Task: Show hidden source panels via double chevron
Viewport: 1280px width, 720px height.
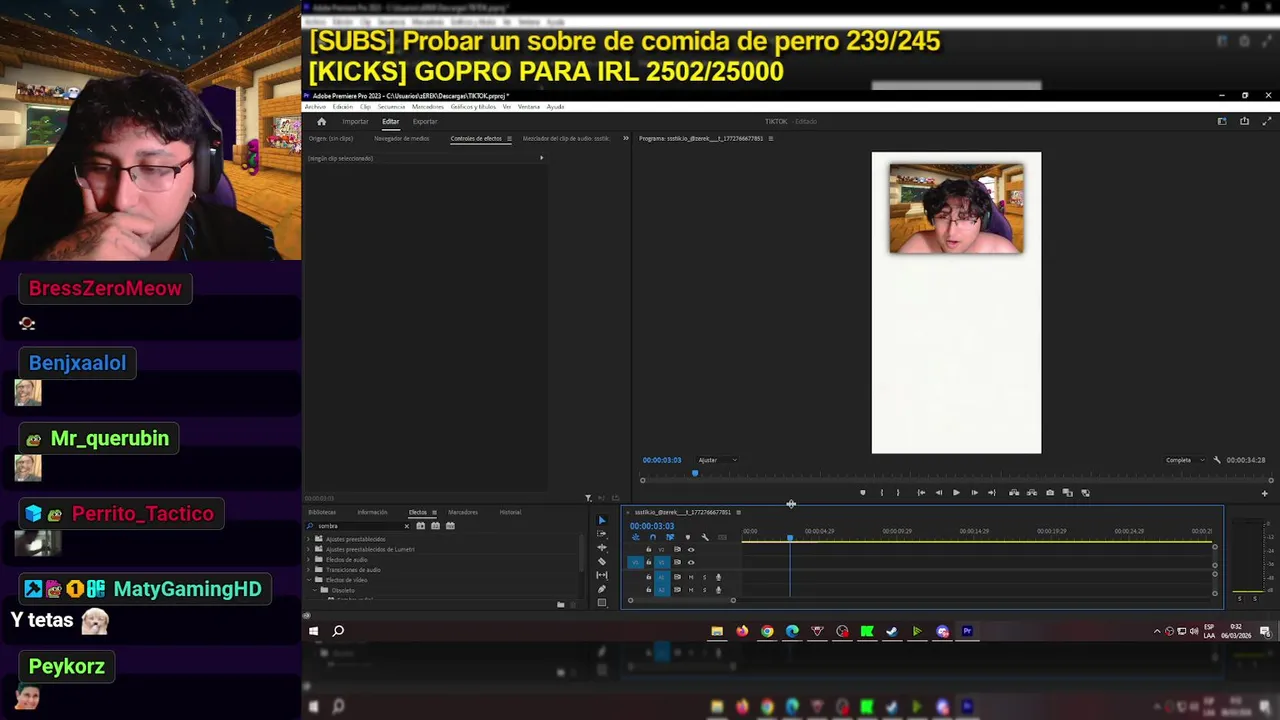Action: 626,138
